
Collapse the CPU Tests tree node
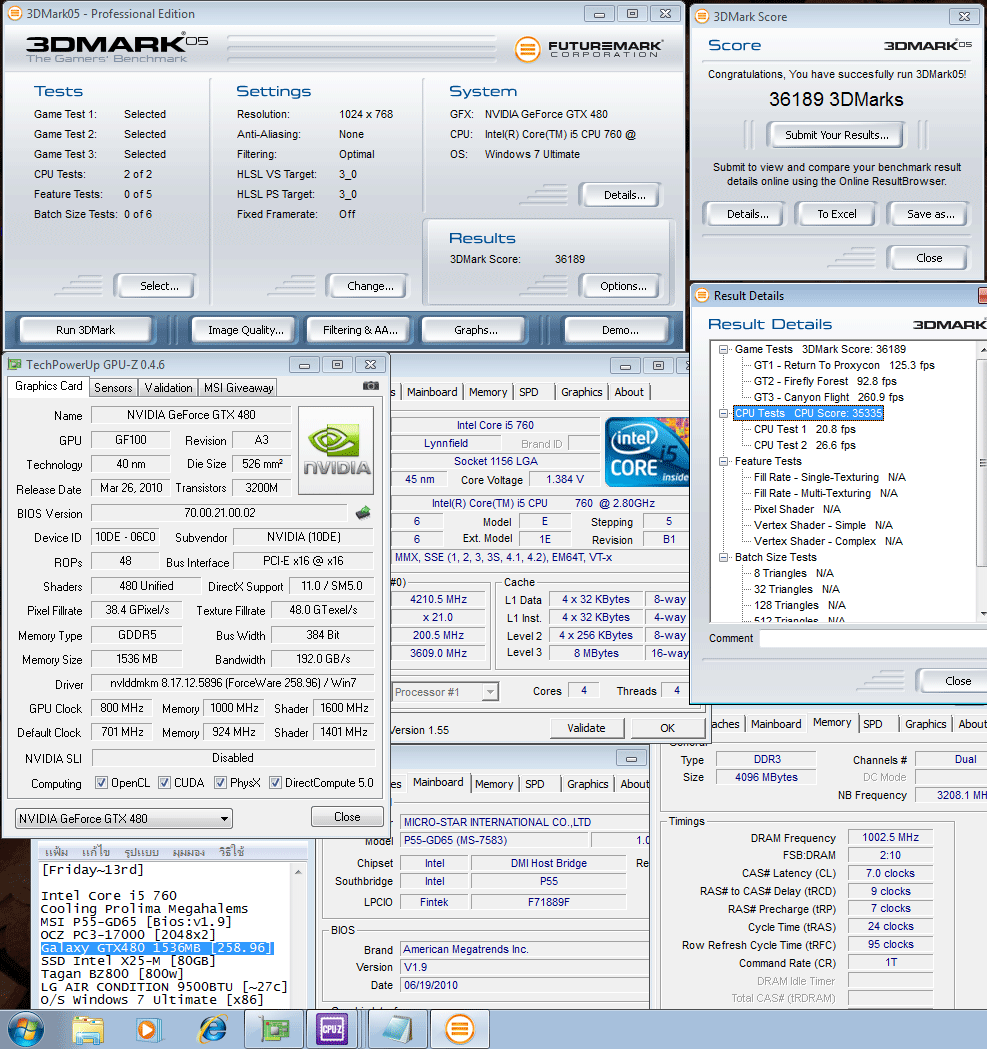(723, 413)
